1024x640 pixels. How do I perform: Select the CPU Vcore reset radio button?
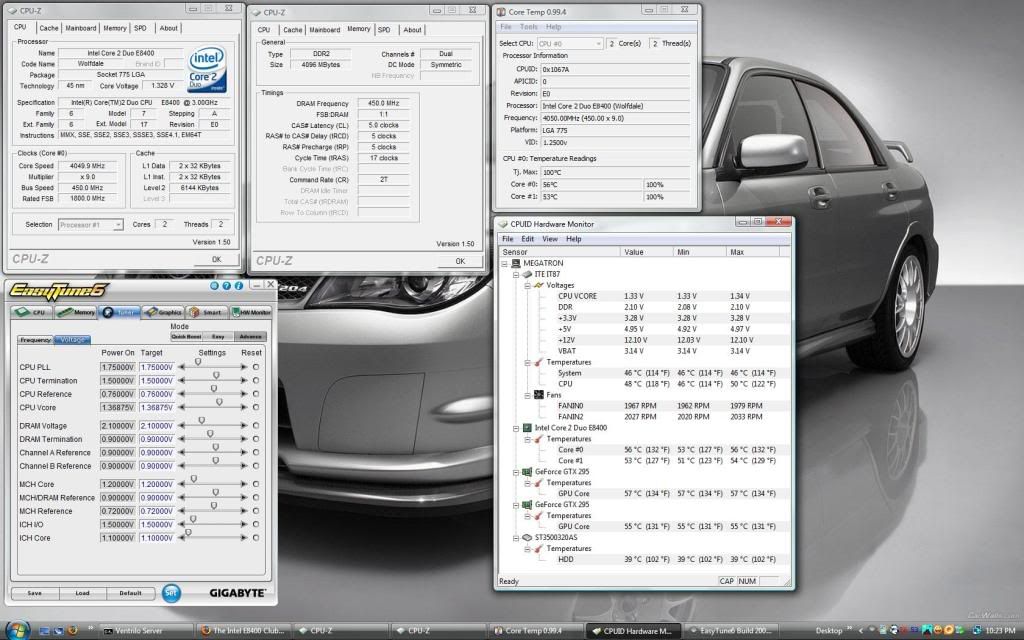coord(256,407)
